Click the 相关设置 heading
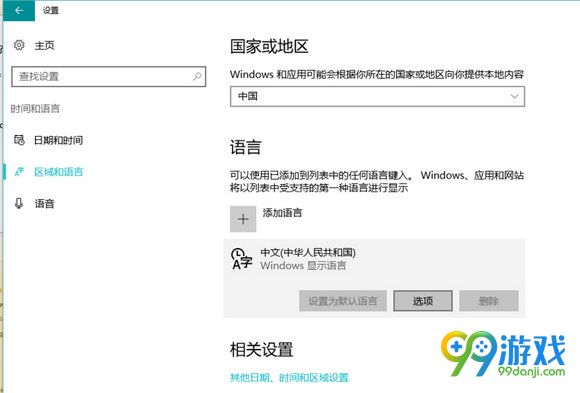The height and width of the screenshot is (393, 580). (261, 350)
